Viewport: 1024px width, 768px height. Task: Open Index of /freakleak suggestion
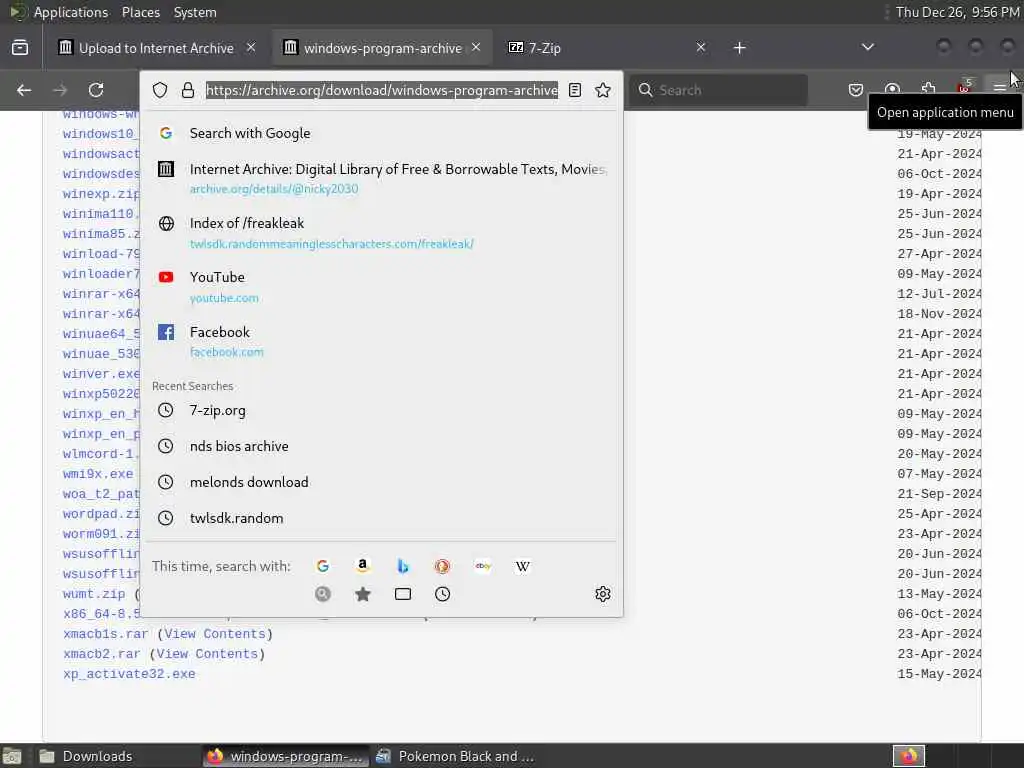click(x=381, y=233)
